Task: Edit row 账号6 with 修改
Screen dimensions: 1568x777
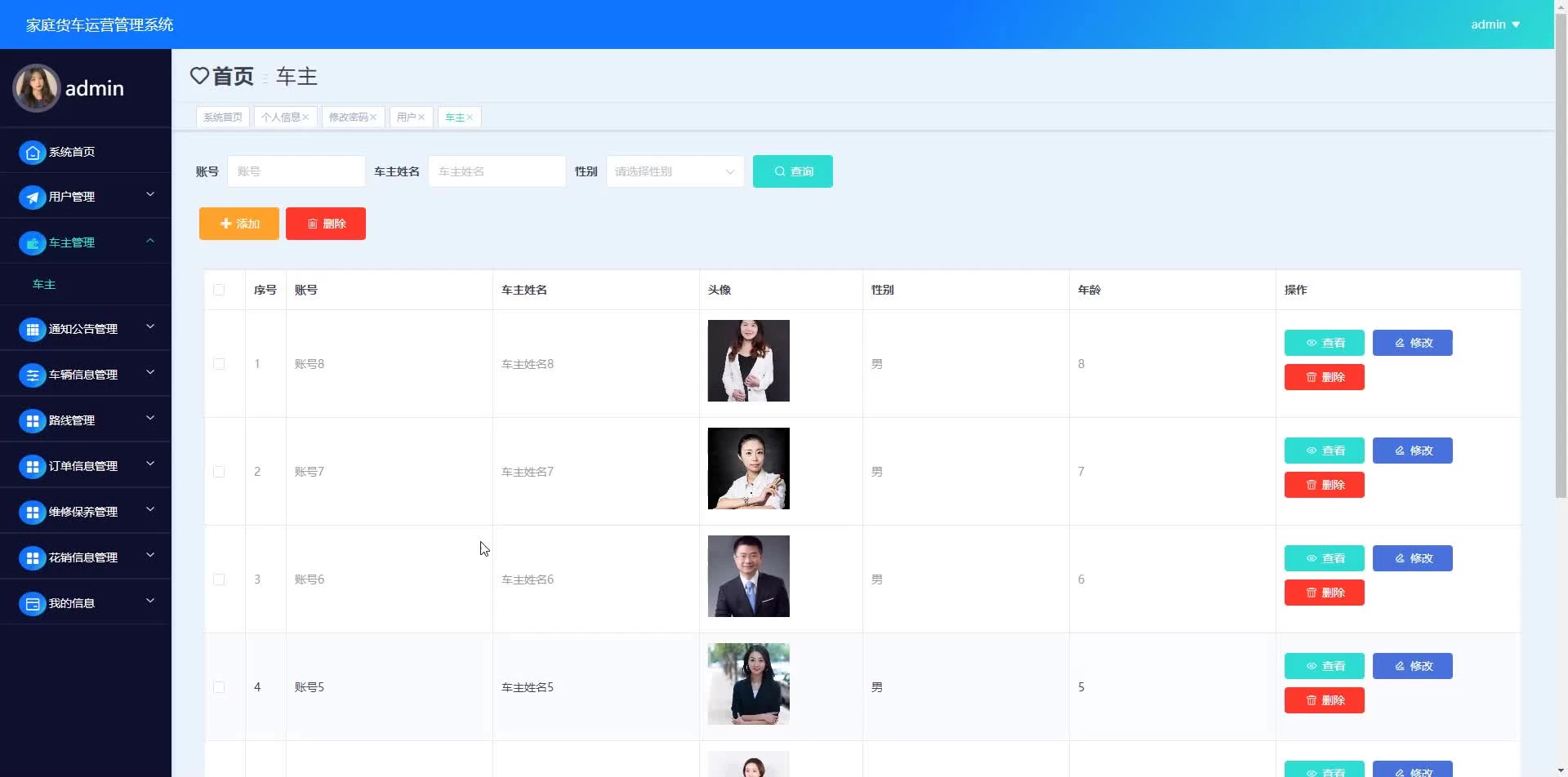Action: tap(1413, 558)
